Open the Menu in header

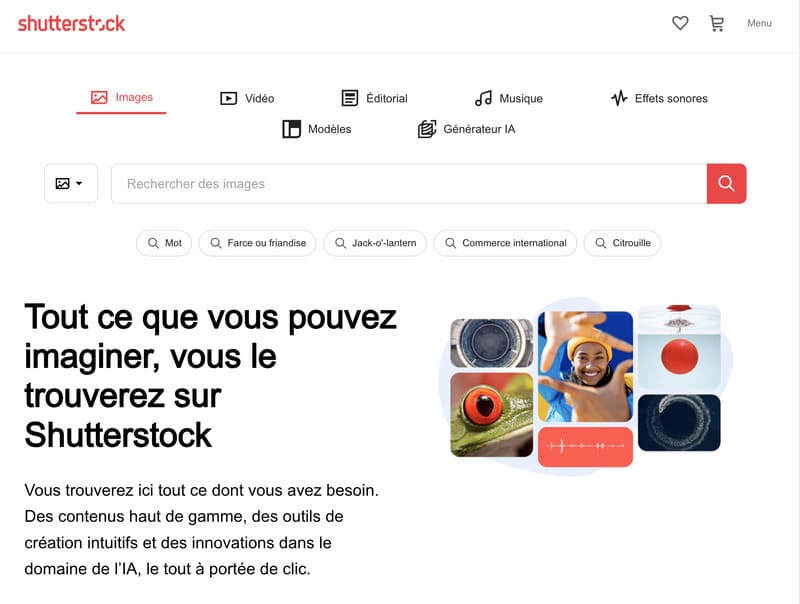click(x=759, y=23)
